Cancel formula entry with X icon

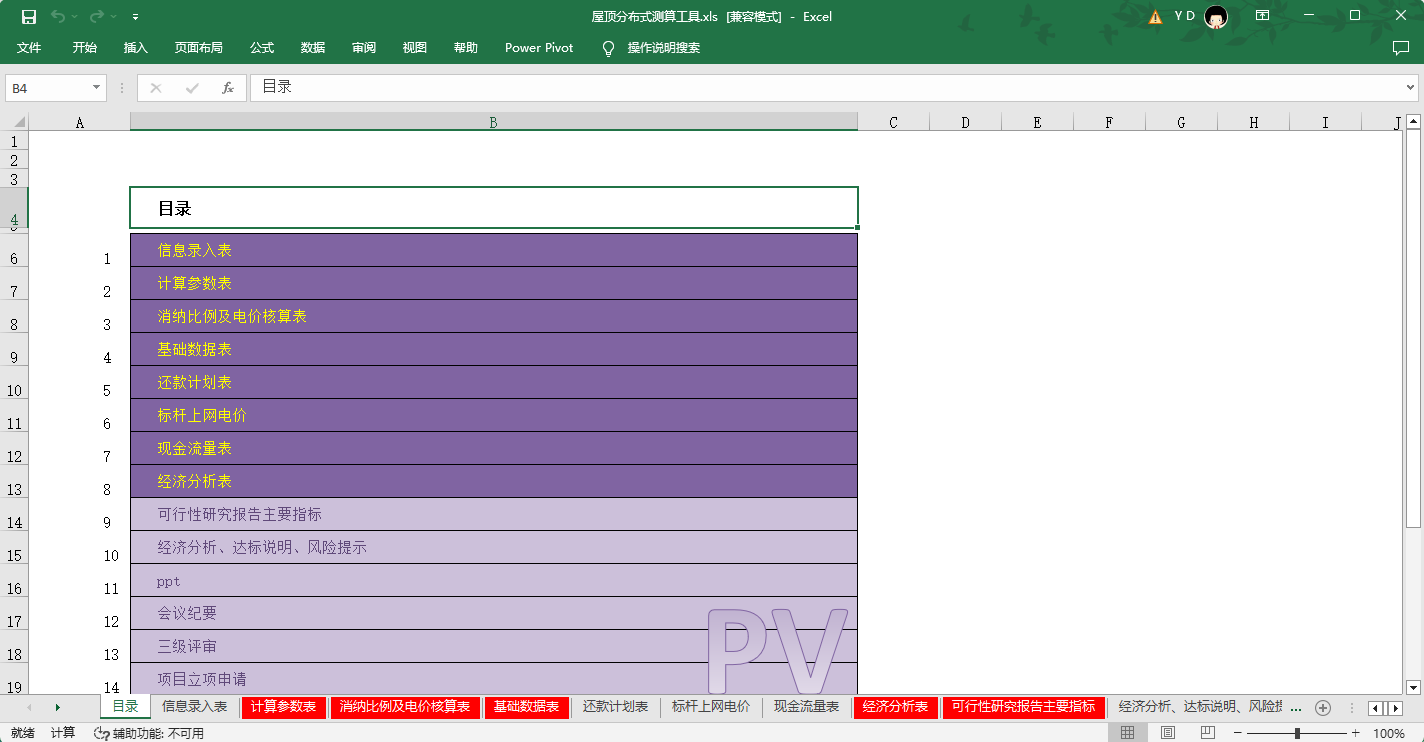156,88
